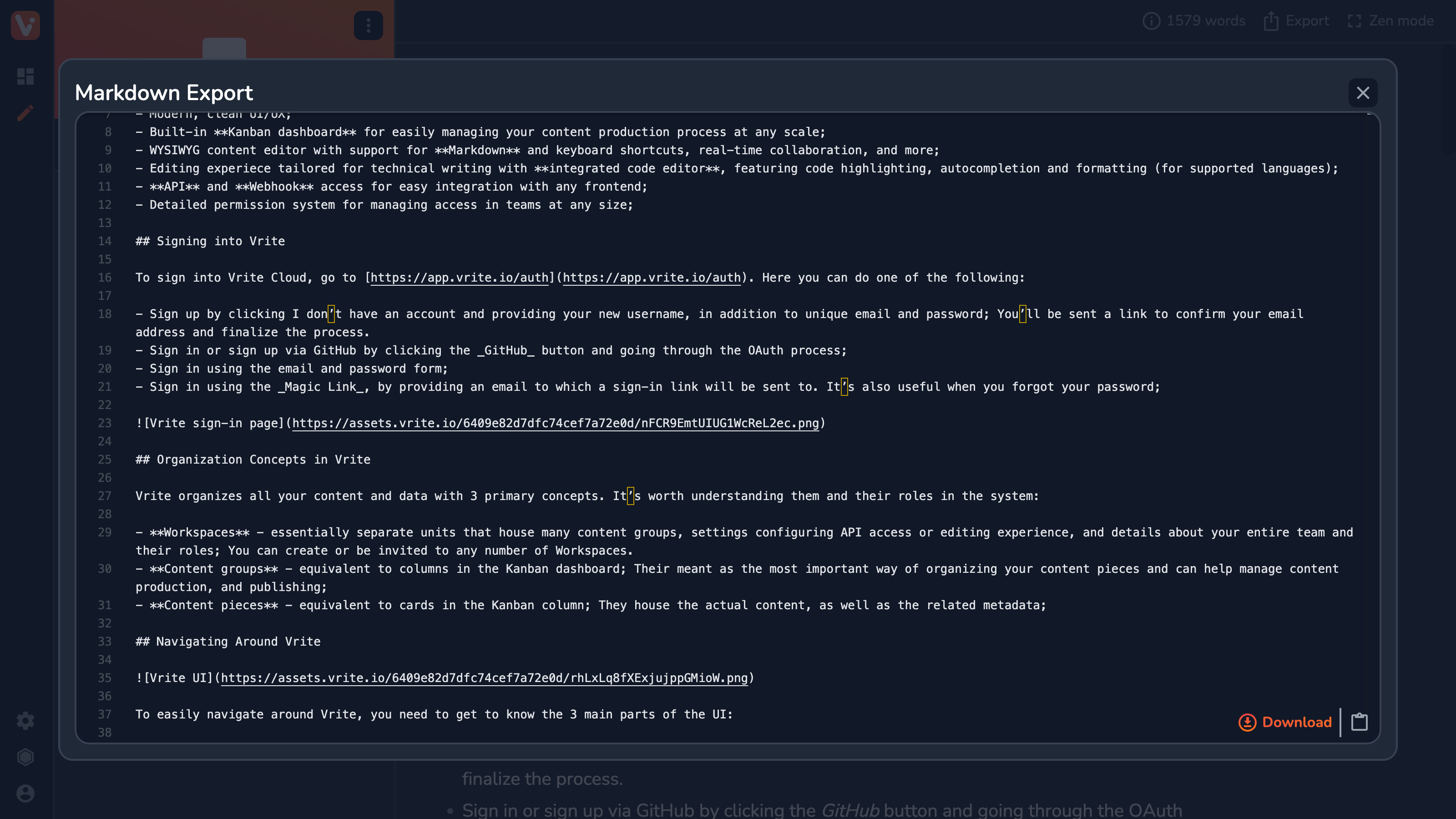Viewport: 1456px width, 819px height.
Task: Click the '_Magic Link_' sign-in line
Action: [x=648, y=387]
